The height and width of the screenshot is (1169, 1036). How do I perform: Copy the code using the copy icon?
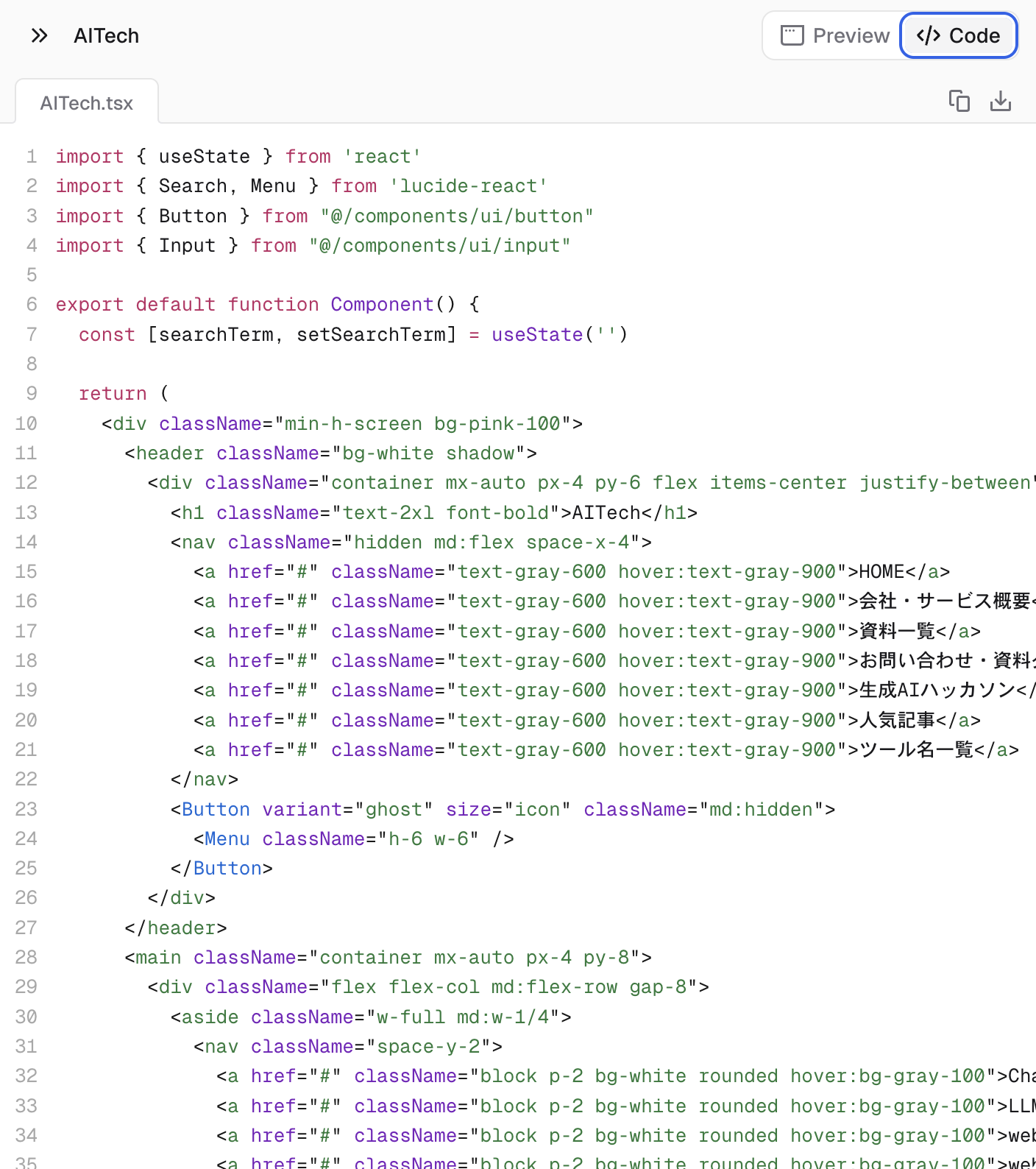pyautogui.click(x=959, y=101)
